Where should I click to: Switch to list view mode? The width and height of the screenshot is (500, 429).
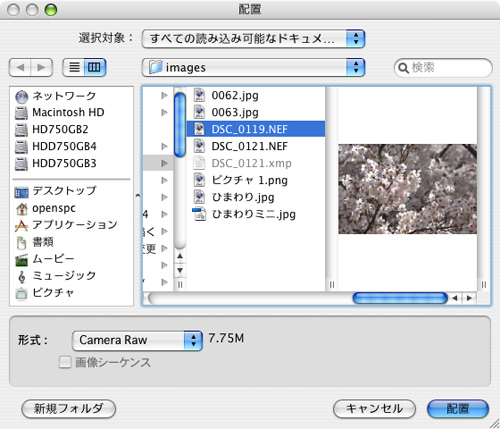point(74,67)
